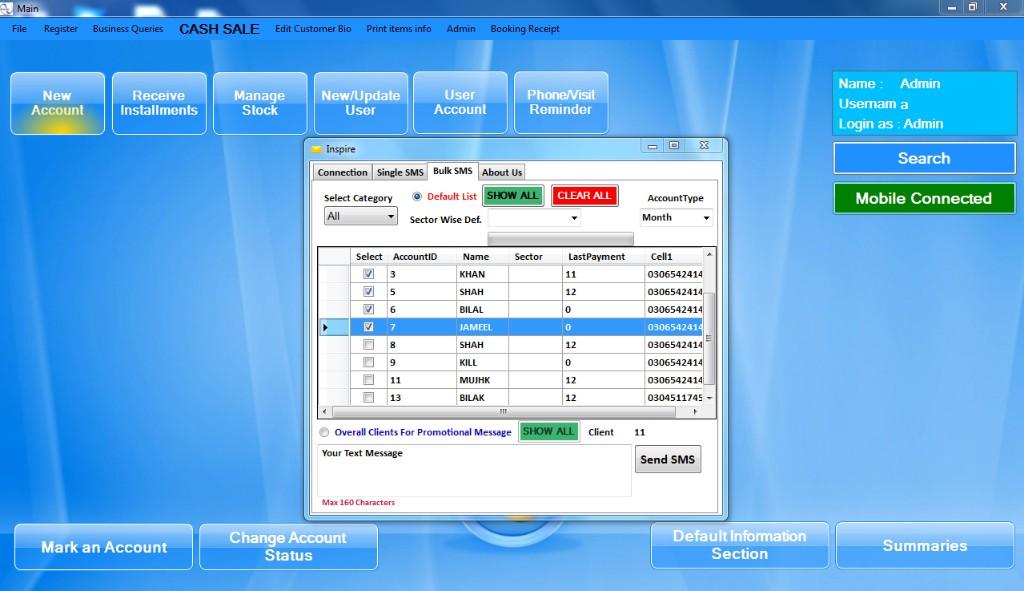This screenshot has height=591, width=1024.
Task: Open User Account
Action: point(460,103)
